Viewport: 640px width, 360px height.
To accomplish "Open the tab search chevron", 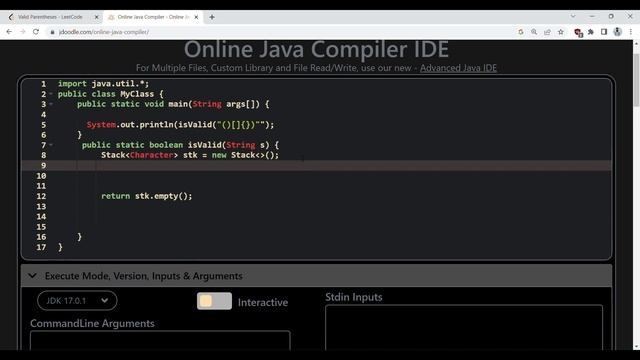I will 573,16.
